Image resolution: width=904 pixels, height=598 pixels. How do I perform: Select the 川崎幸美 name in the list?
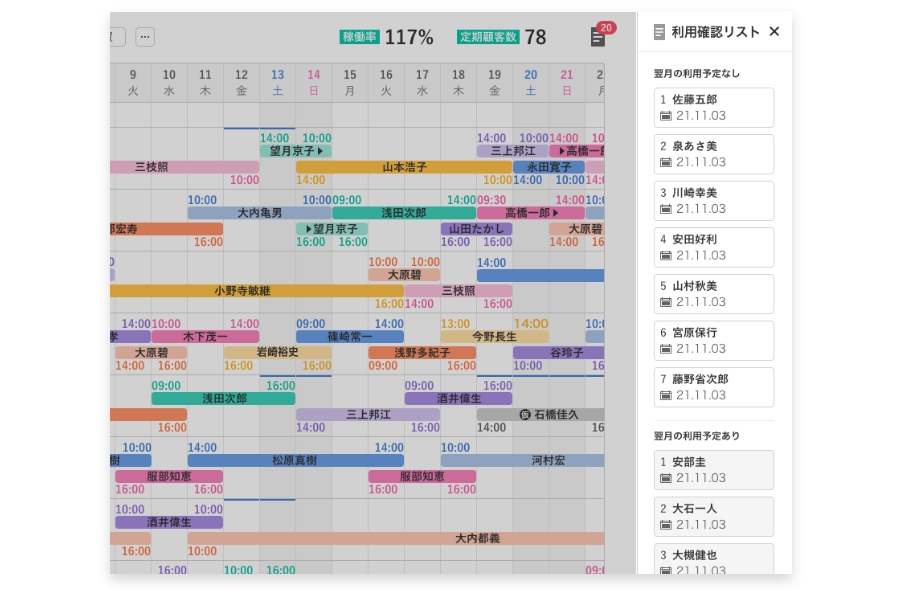point(695,193)
